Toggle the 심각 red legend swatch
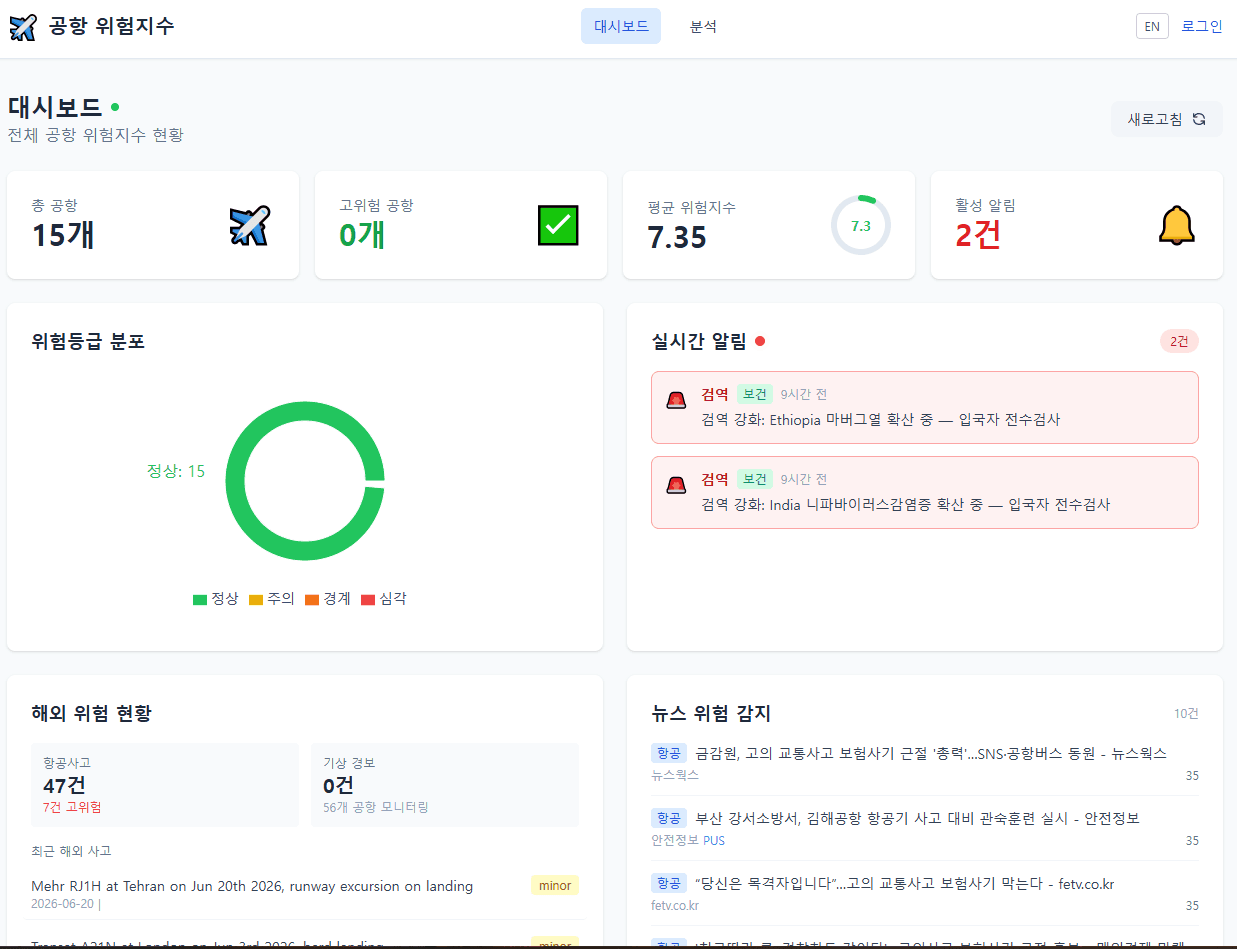The image size is (1237, 949). coord(368,599)
